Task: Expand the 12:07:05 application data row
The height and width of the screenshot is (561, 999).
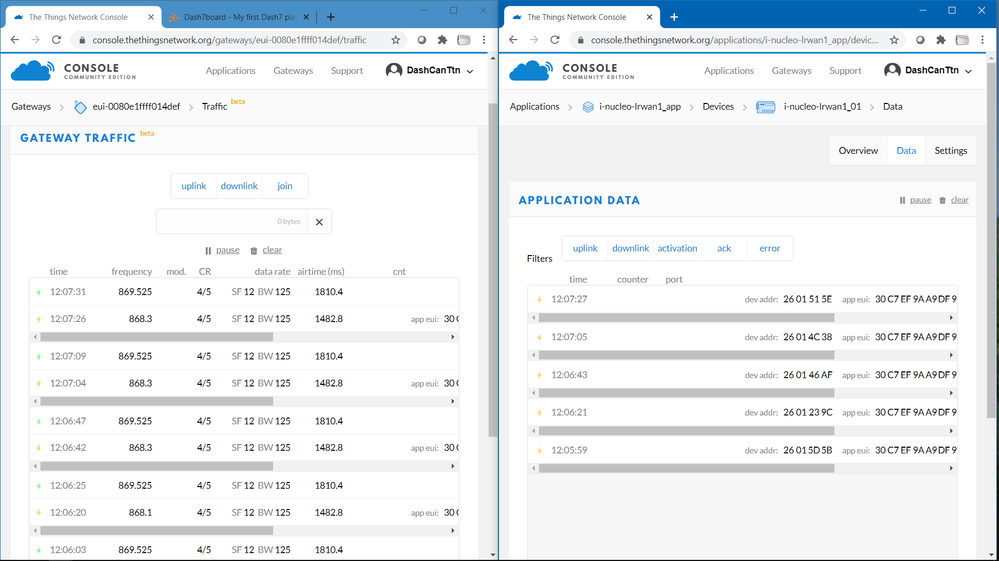Action: coord(742,337)
